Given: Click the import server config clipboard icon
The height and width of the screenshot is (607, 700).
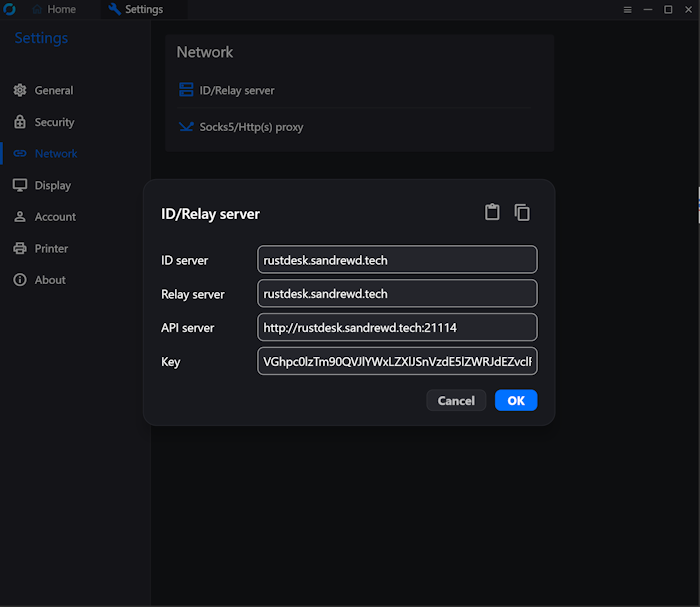Looking at the screenshot, I should [492, 212].
